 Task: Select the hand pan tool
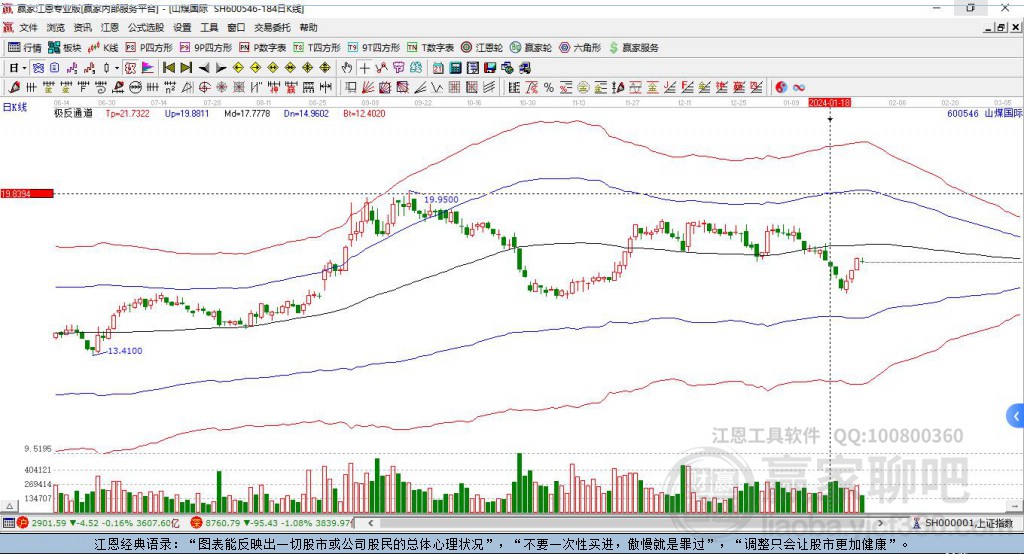point(347,68)
